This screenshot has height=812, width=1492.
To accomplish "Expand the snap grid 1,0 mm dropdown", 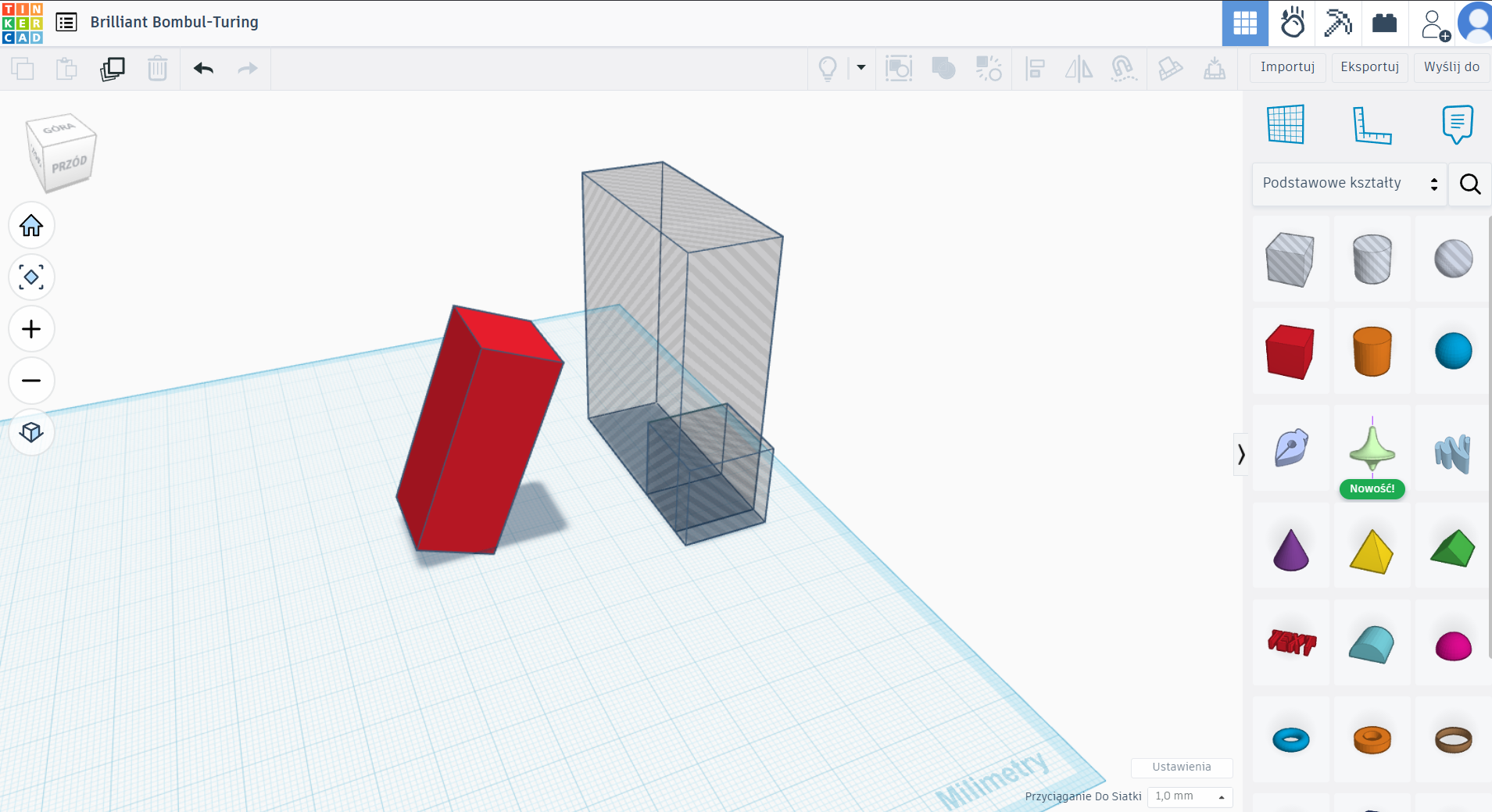I will (1190, 796).
